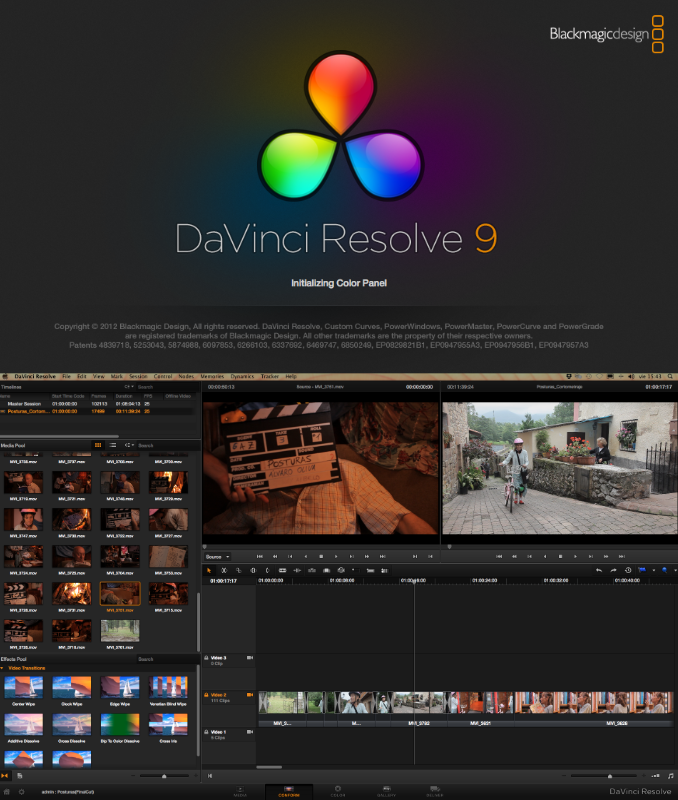The width and height of the screenshot is (678, 800).
Task: Click the redo arrow icon
Action: click(613, 570)
